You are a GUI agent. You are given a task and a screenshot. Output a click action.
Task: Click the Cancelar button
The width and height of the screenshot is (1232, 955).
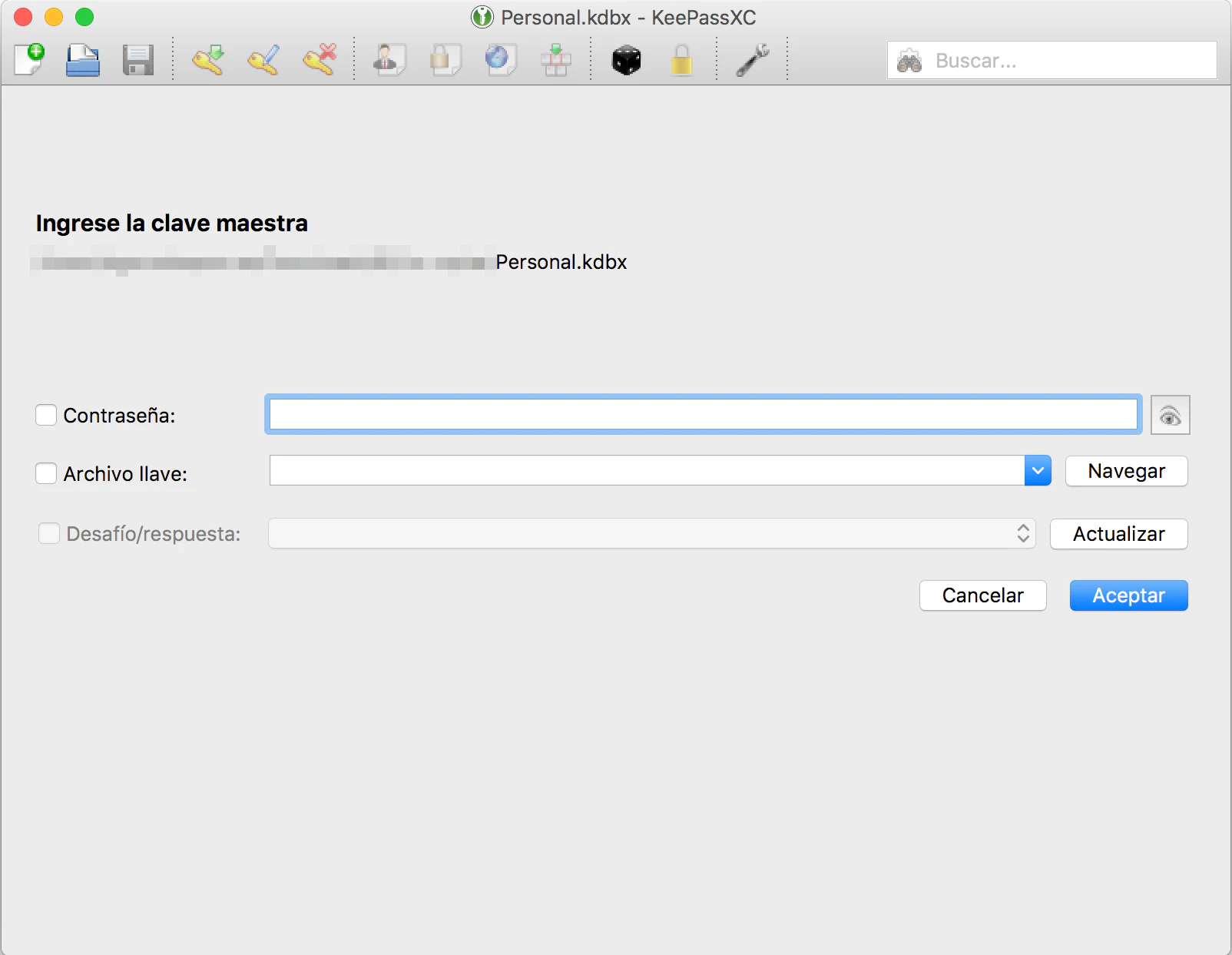tap(982, 595)
